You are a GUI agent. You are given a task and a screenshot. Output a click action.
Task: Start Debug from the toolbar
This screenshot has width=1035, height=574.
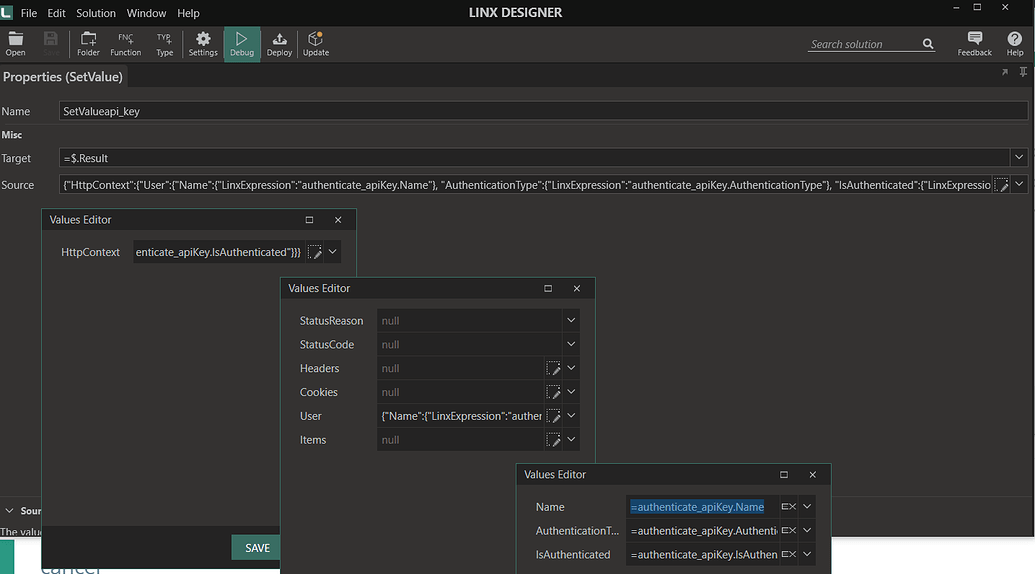coord(242,44)
